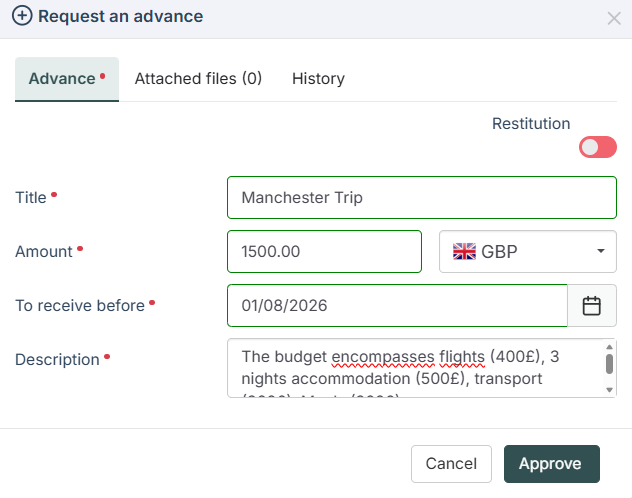
Task: Switch to the Attached files (0) tab
Action: point(198,79)
